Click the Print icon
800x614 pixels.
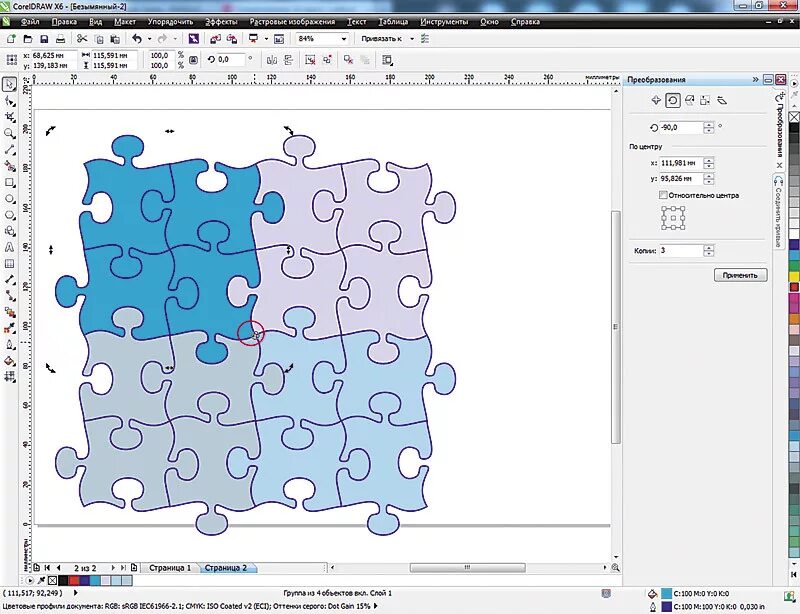(x=60, y=39)
